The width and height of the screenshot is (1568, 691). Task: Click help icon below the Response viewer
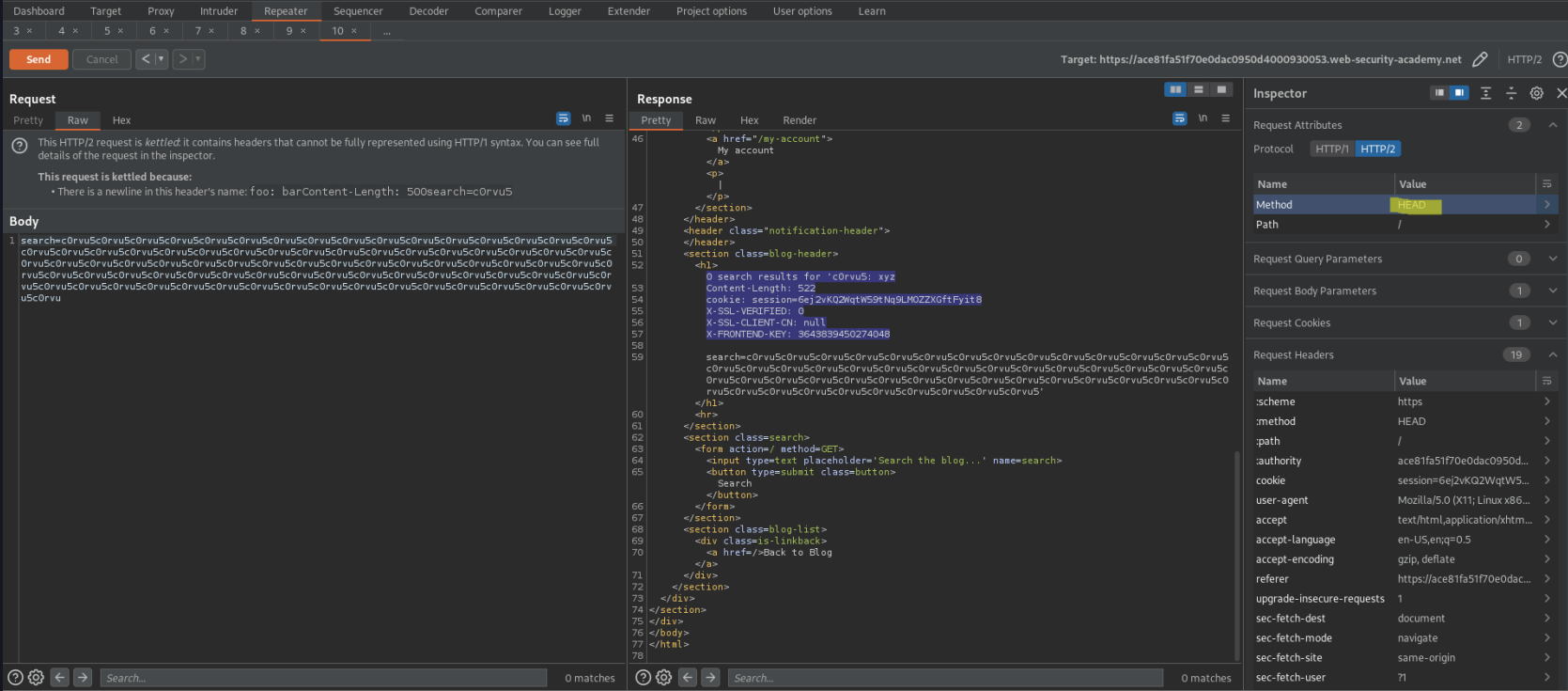pyautogui.click(x=643, y=677)
